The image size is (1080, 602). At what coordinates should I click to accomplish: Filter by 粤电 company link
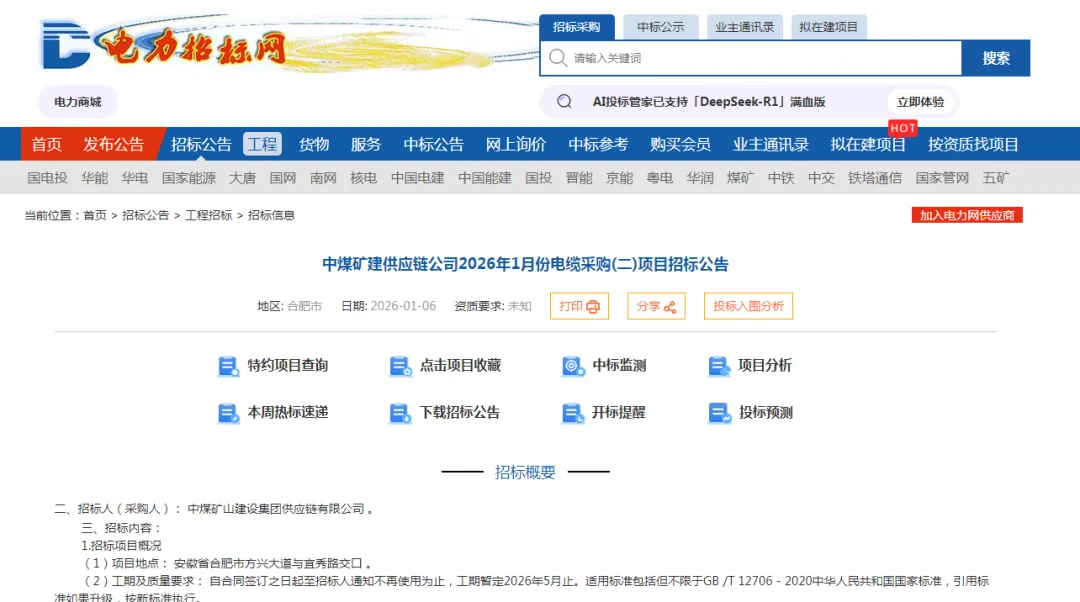click(660, 178)
